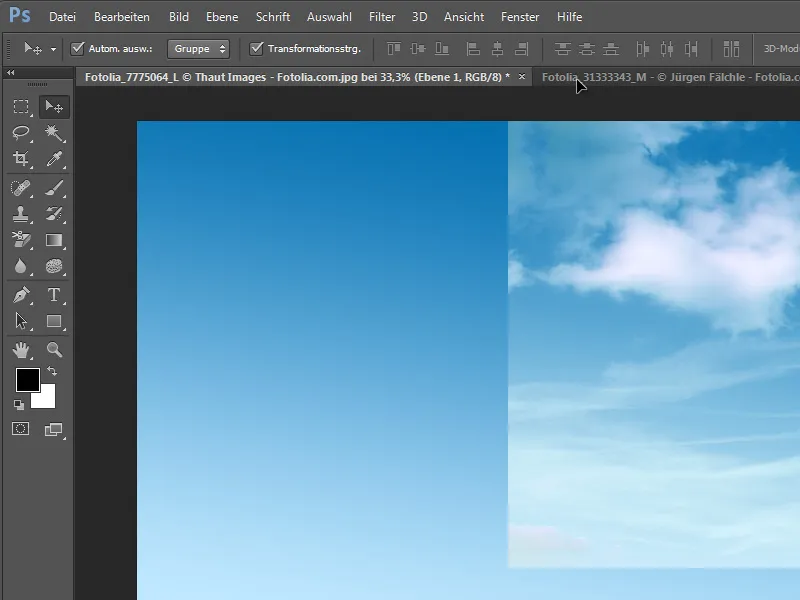The width and height of the screenshot is (800, 600).
Task: Align top edges
Action: [393, 49]
